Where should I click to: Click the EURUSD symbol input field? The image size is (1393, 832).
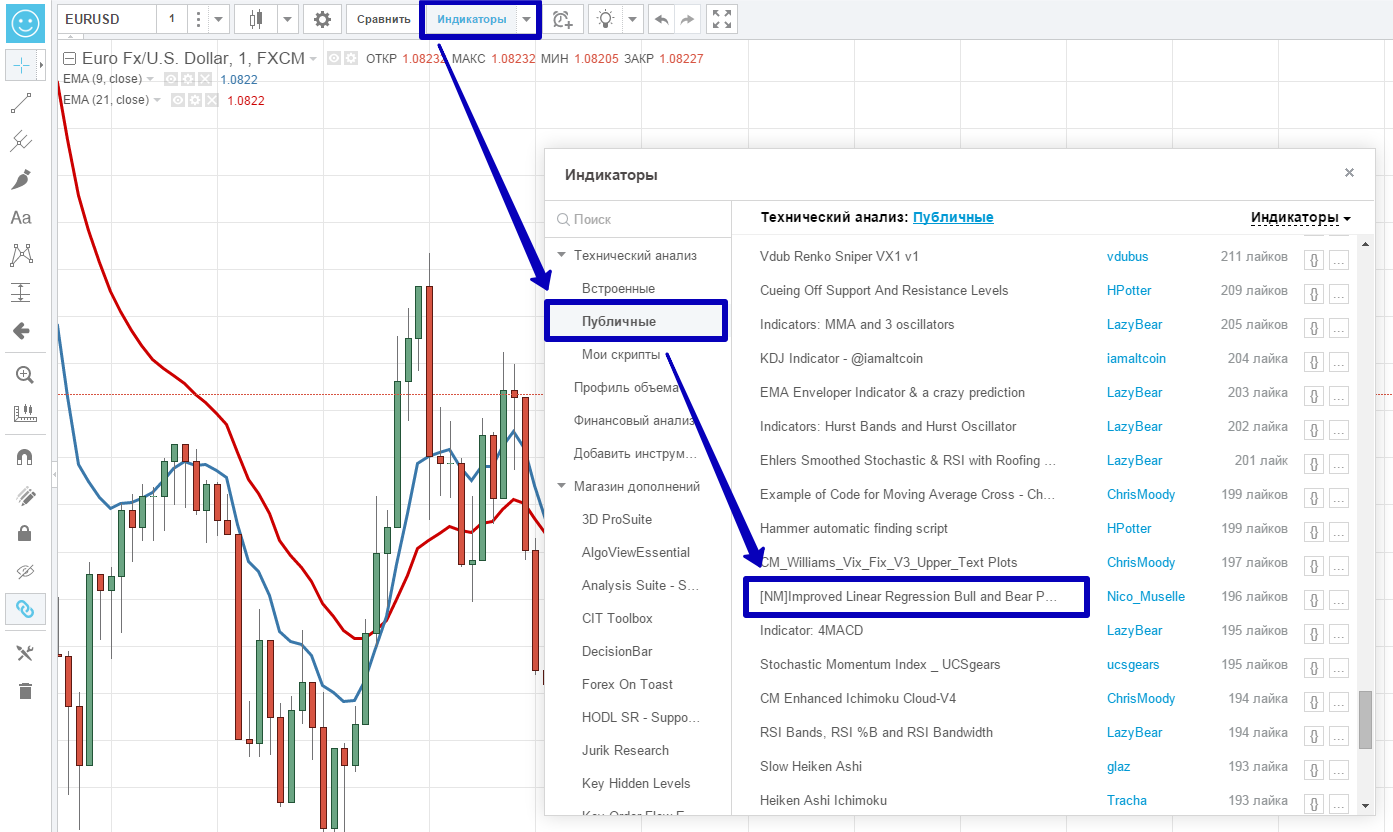coord(106,19)
